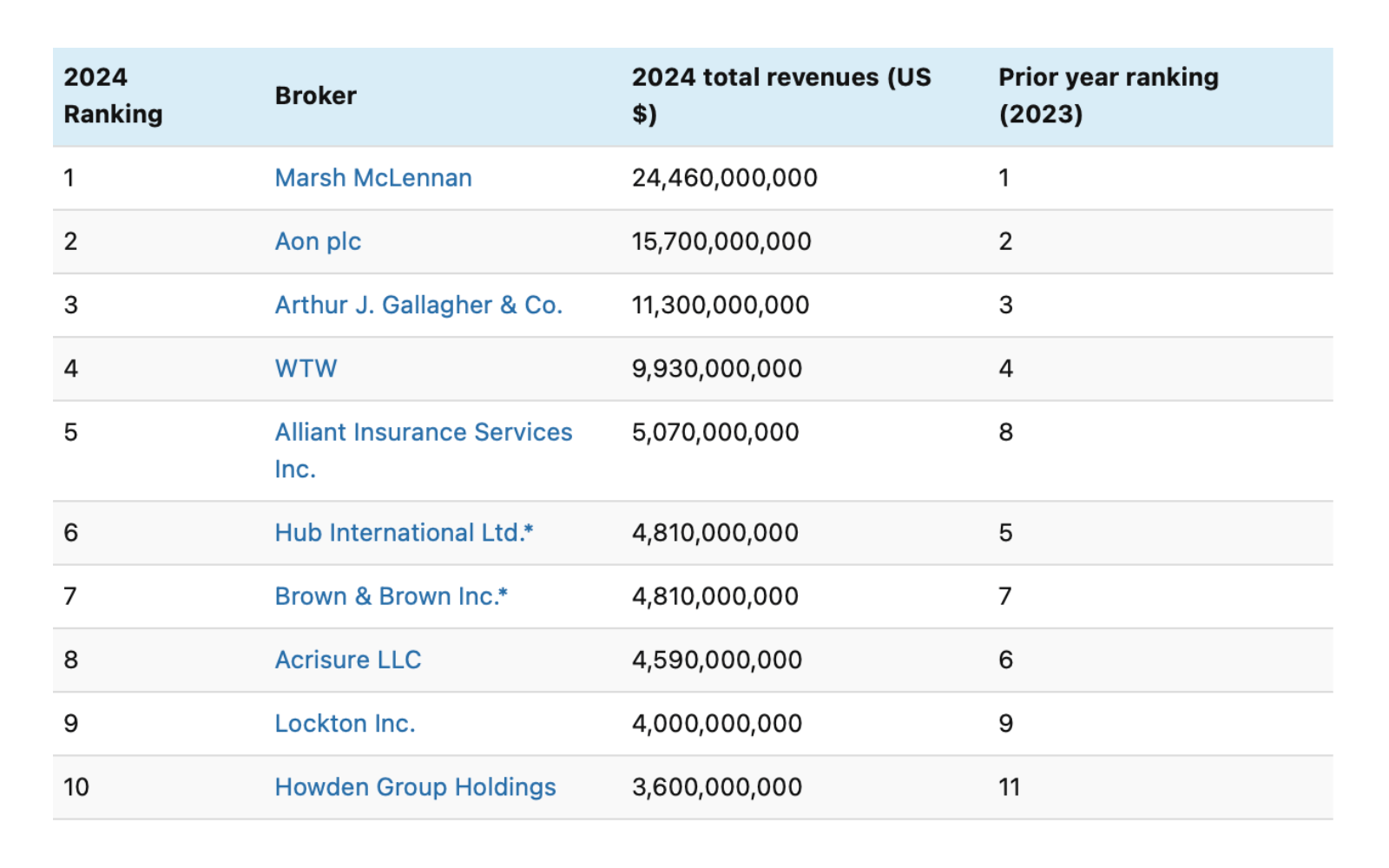This screenshot has width=1389, height=868.
Task: Select Marsh McLennan's revenue figure 24,460,000,000
Action: coord(724,177)
